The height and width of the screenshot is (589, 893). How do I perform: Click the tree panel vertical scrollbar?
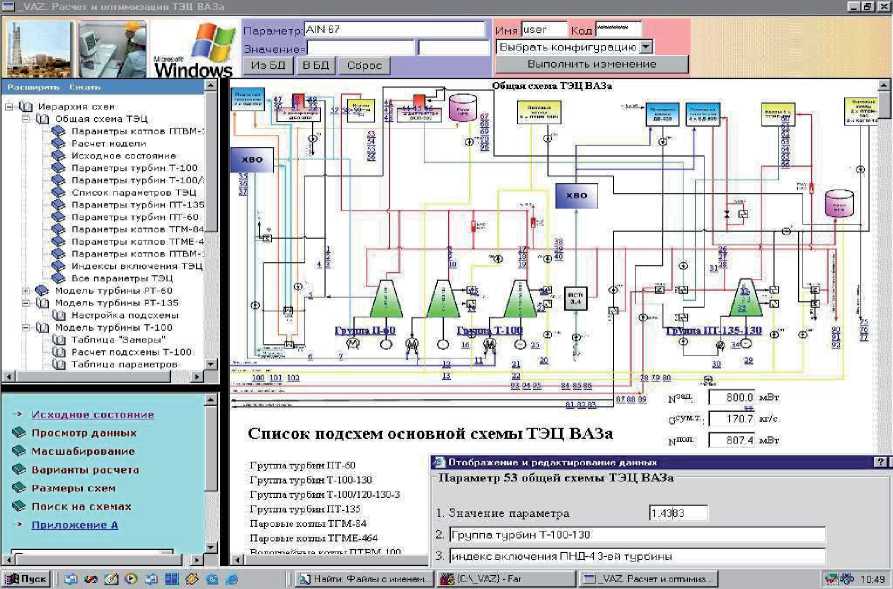click(211, 225)
